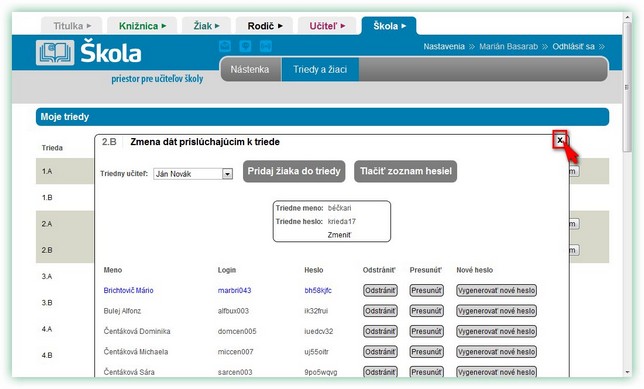The image size is (644, 389).
Task: Click Zmeniť under class password
Action: (x=339, y=235)
